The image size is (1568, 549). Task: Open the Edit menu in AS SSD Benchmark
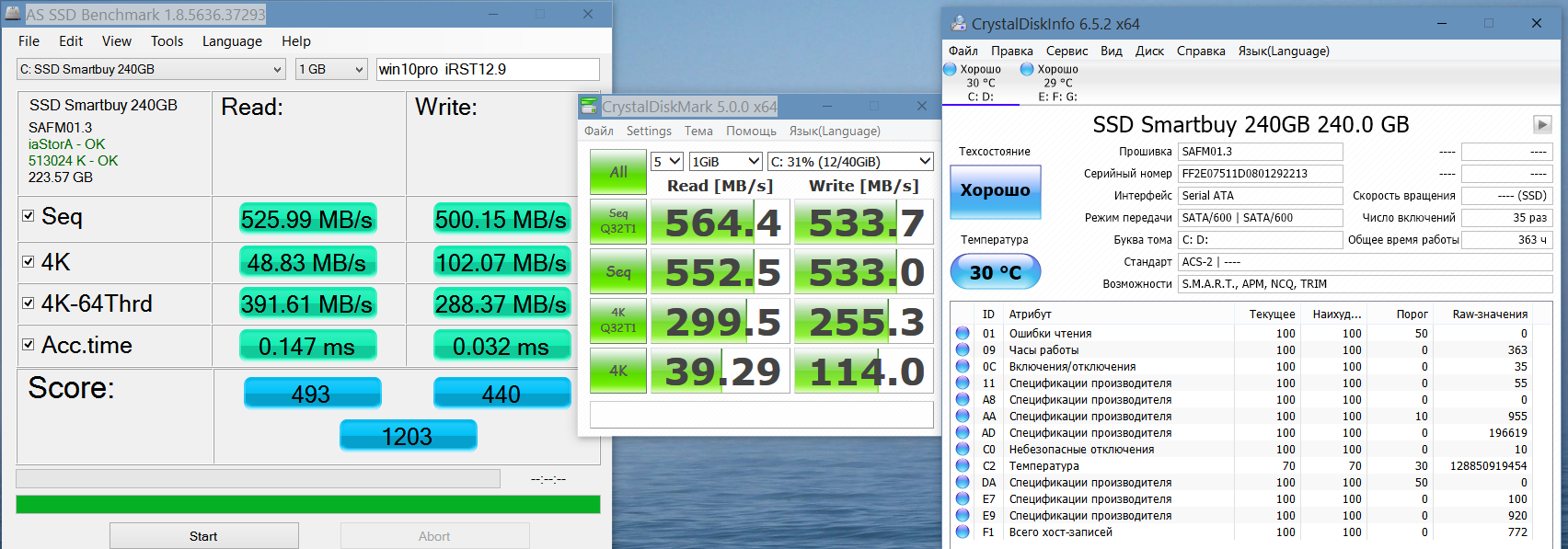coord(71,41)
